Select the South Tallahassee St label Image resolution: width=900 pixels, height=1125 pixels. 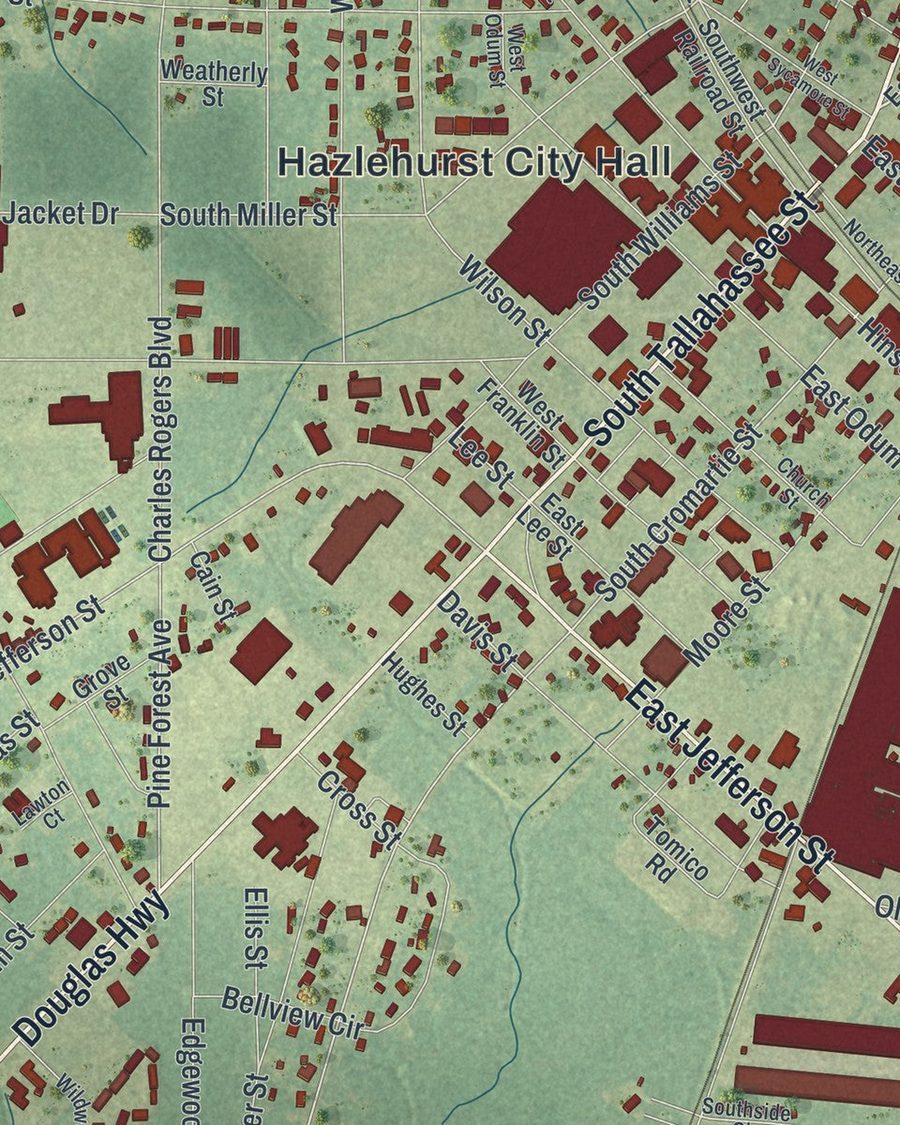[701, 316]
